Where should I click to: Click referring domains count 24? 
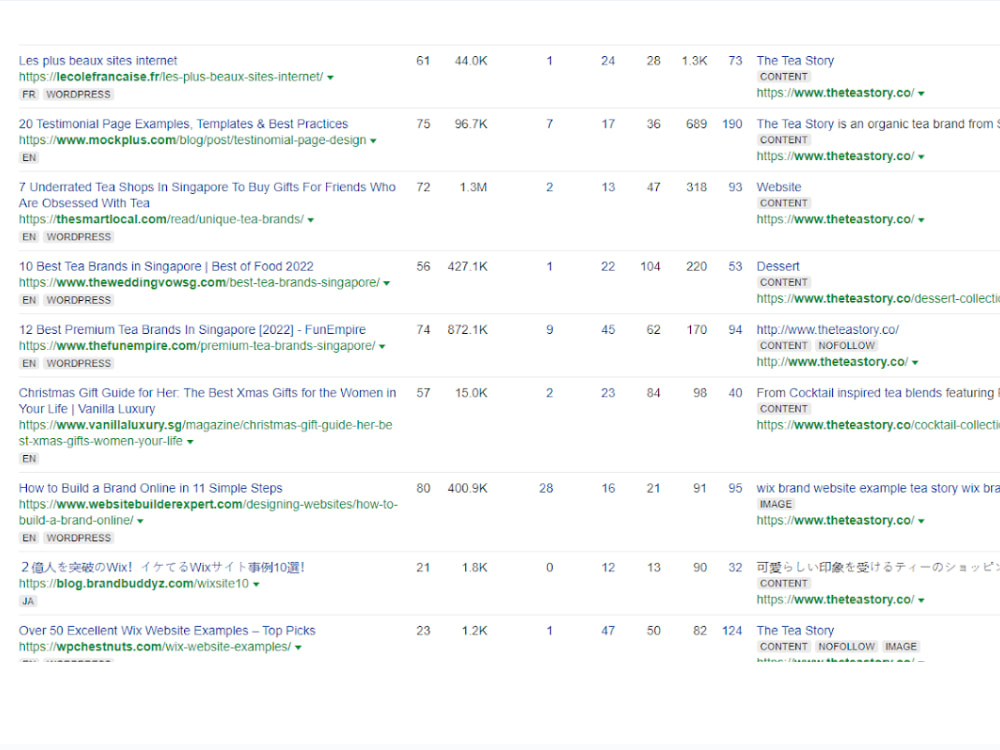(x=608, y=61)
